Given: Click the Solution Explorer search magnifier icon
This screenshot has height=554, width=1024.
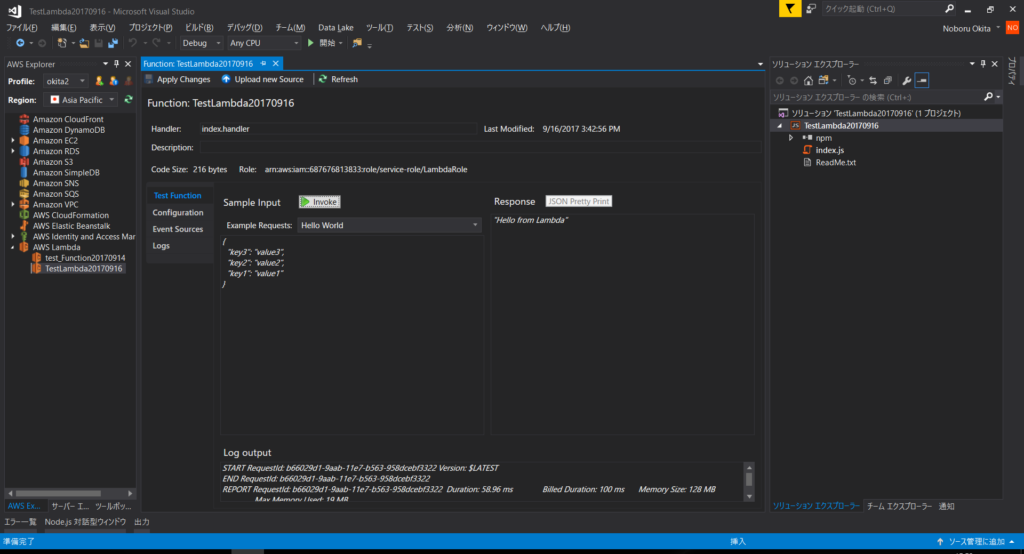Looking at the screenshot, I should pyautogui.click(x=988, y=97).
